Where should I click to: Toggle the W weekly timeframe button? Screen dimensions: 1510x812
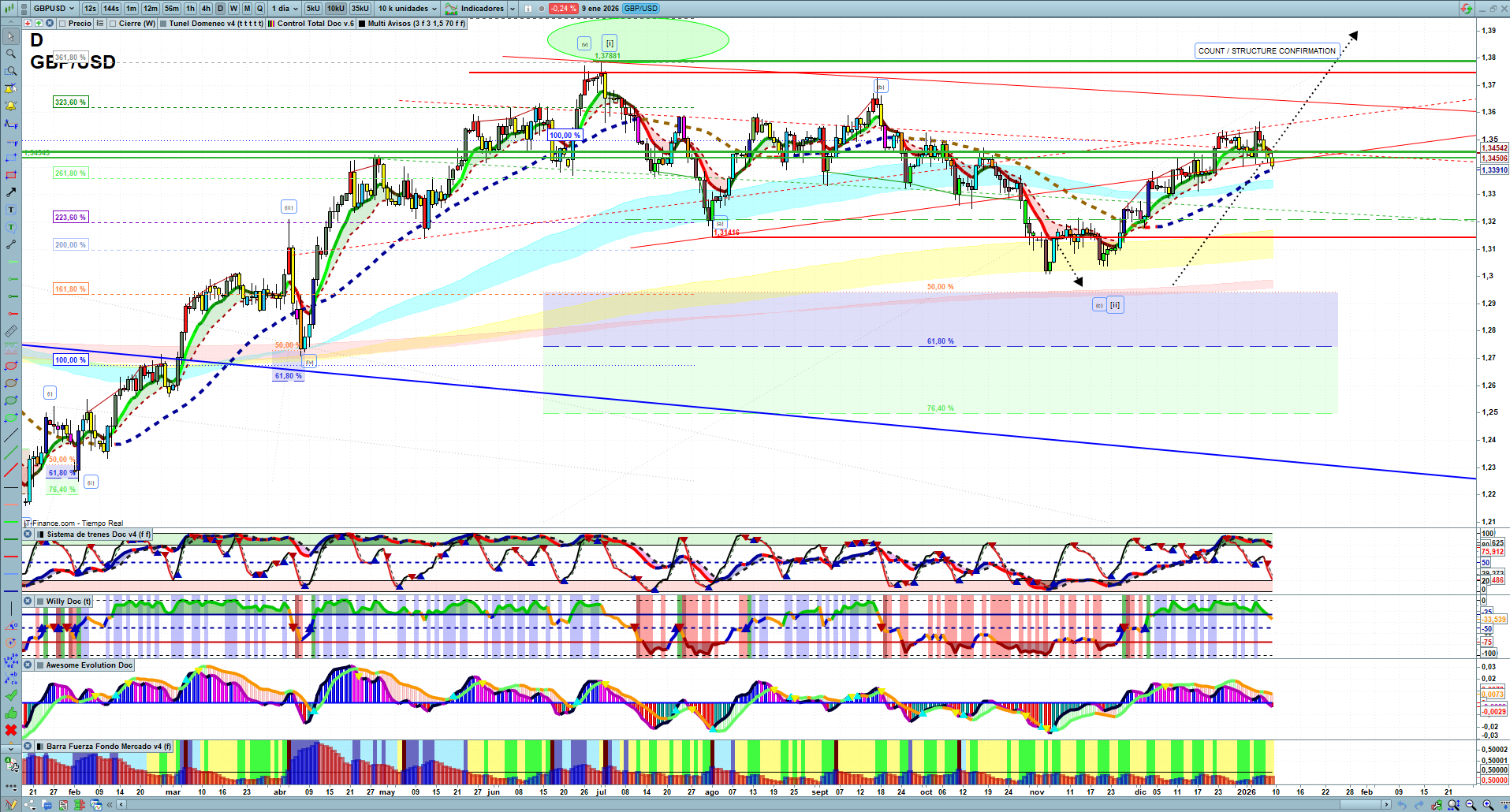(233, 9)
